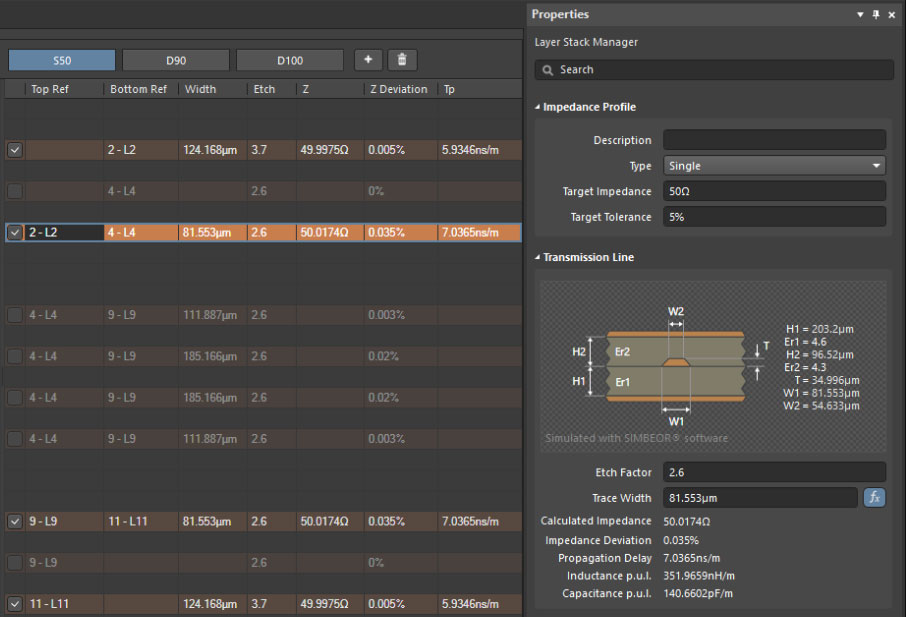Click the transmission line cross-section diagram
The height and width of the screenshot is (617, 906).
[675, 366]
